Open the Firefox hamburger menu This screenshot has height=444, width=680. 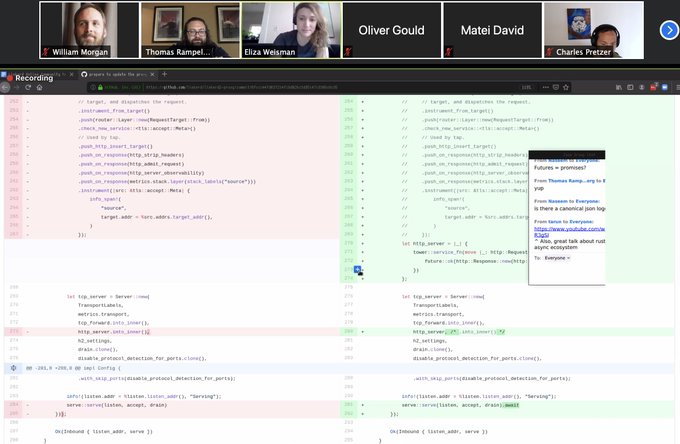pos(677,88)
